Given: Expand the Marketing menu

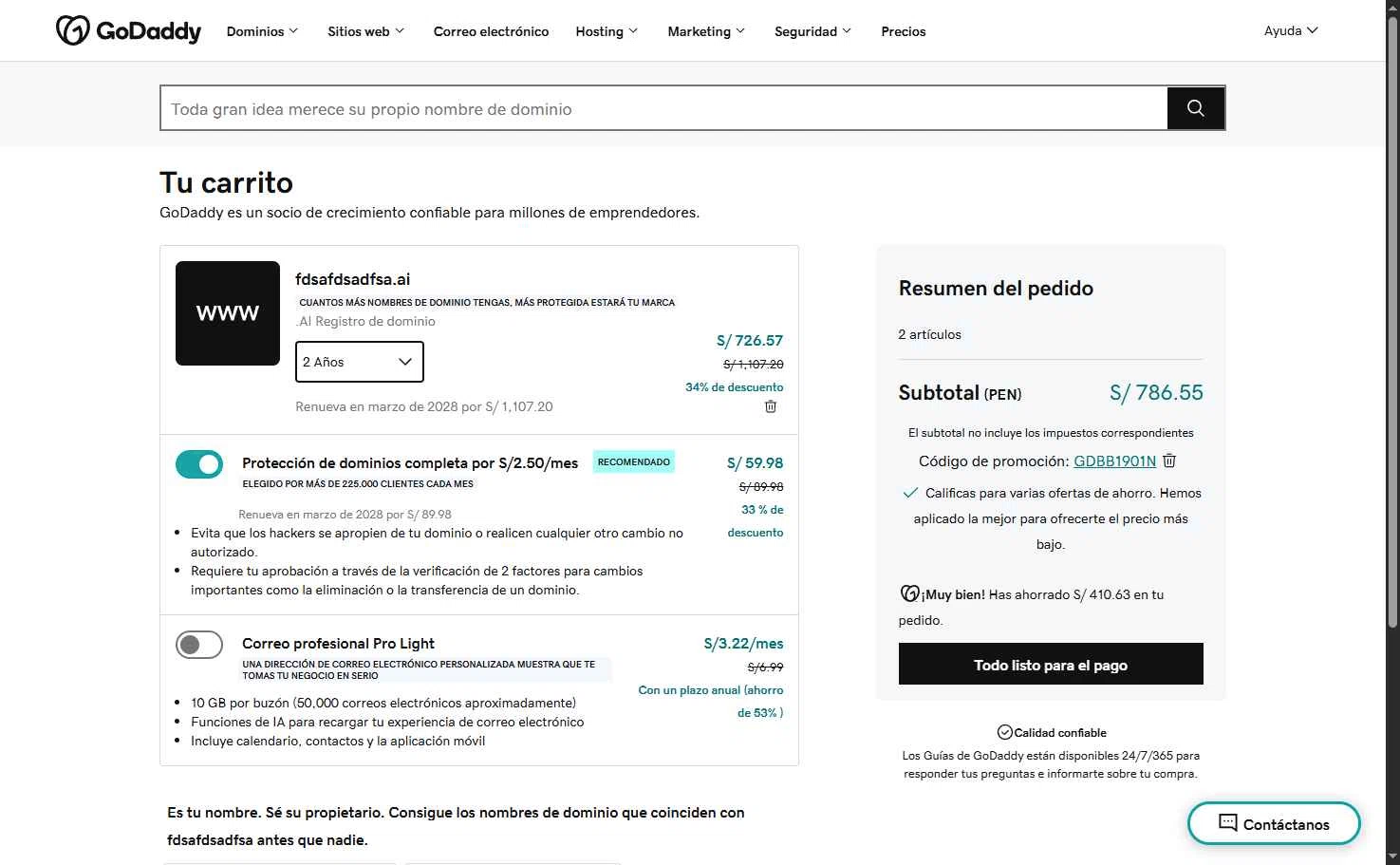Looking at the screenshot, I should [x=706, y=31].
